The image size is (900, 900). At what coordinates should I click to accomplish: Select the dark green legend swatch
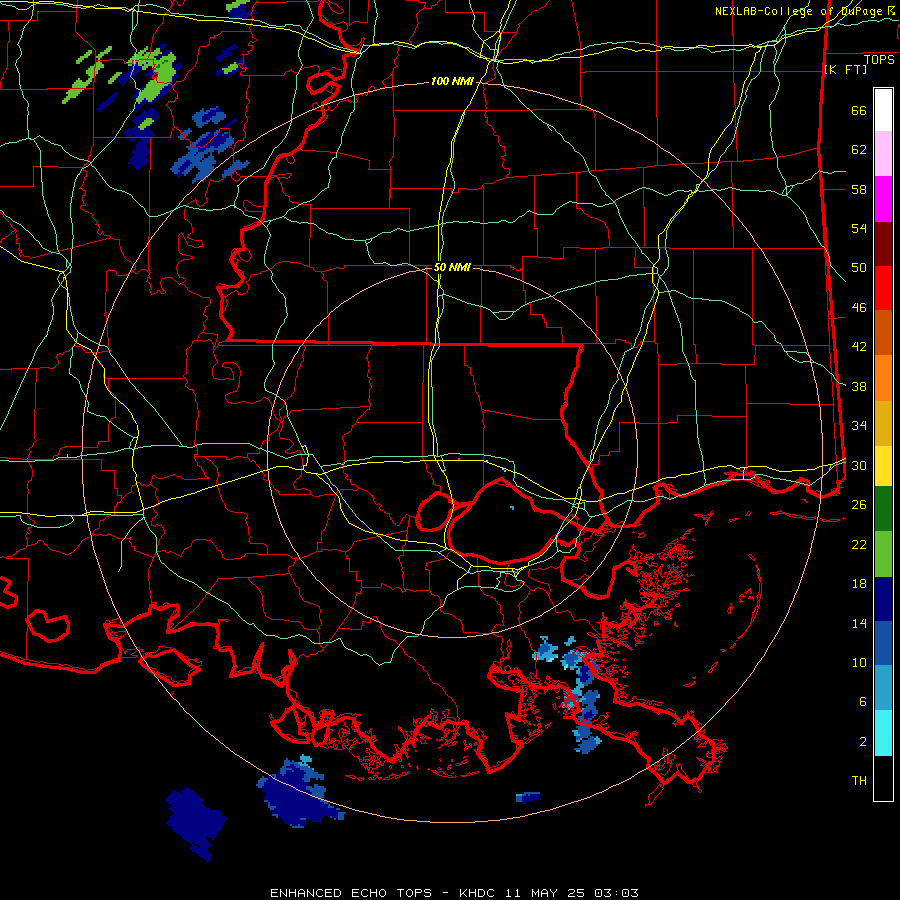click(x=883, y=509)
